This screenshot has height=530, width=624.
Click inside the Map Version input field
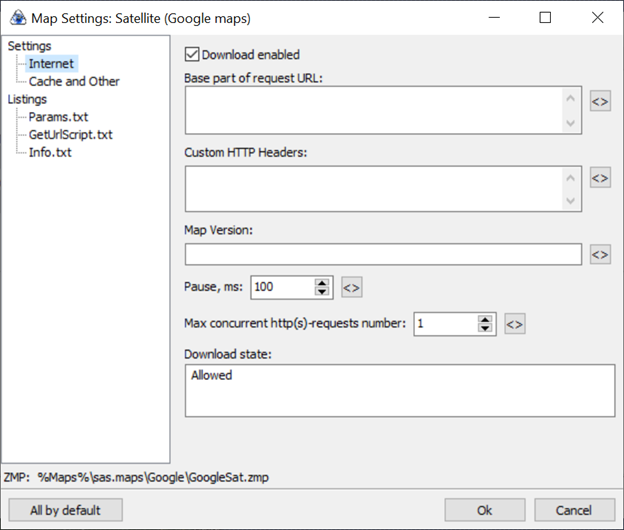click(383, 255)
